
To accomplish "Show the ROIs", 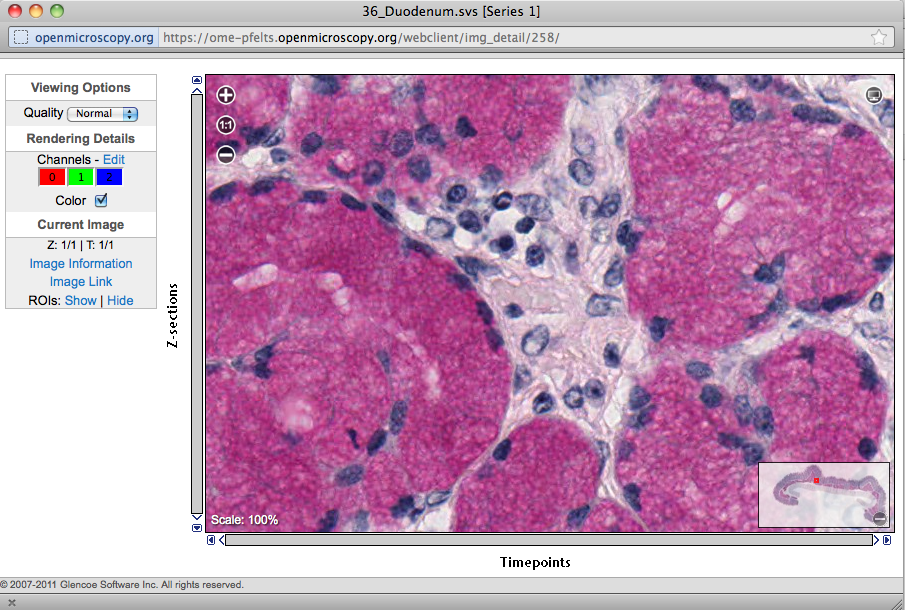I will 81,301.
